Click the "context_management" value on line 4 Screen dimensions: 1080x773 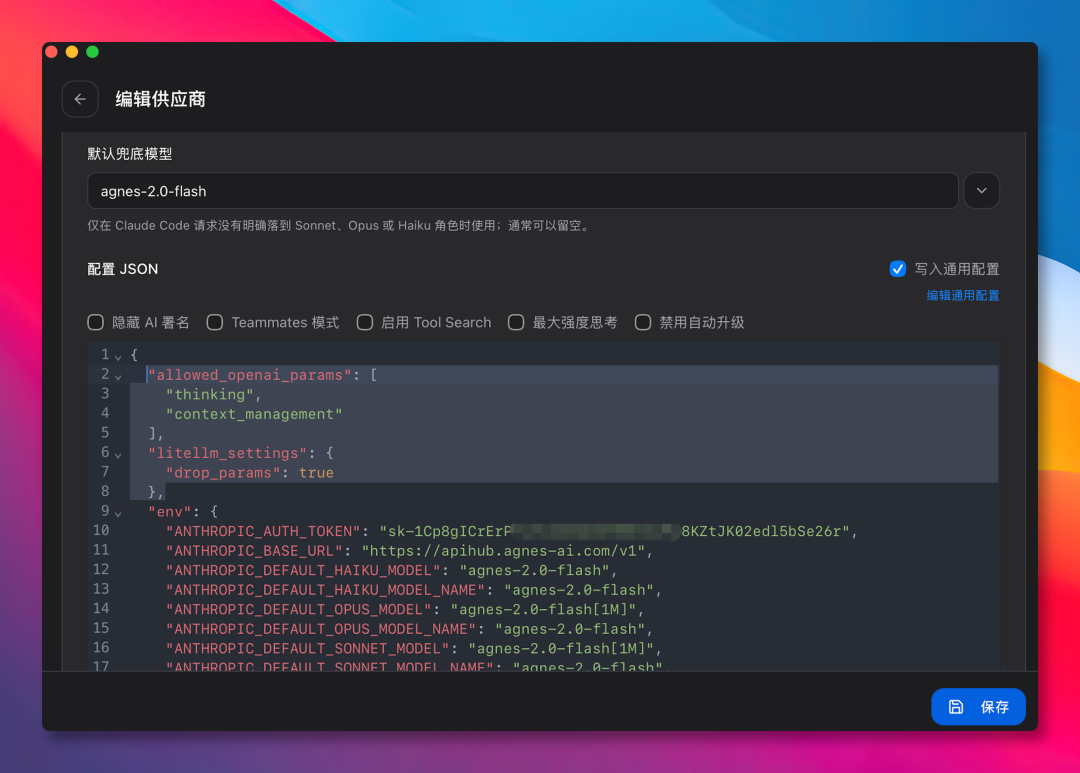[x=253, y=414]
